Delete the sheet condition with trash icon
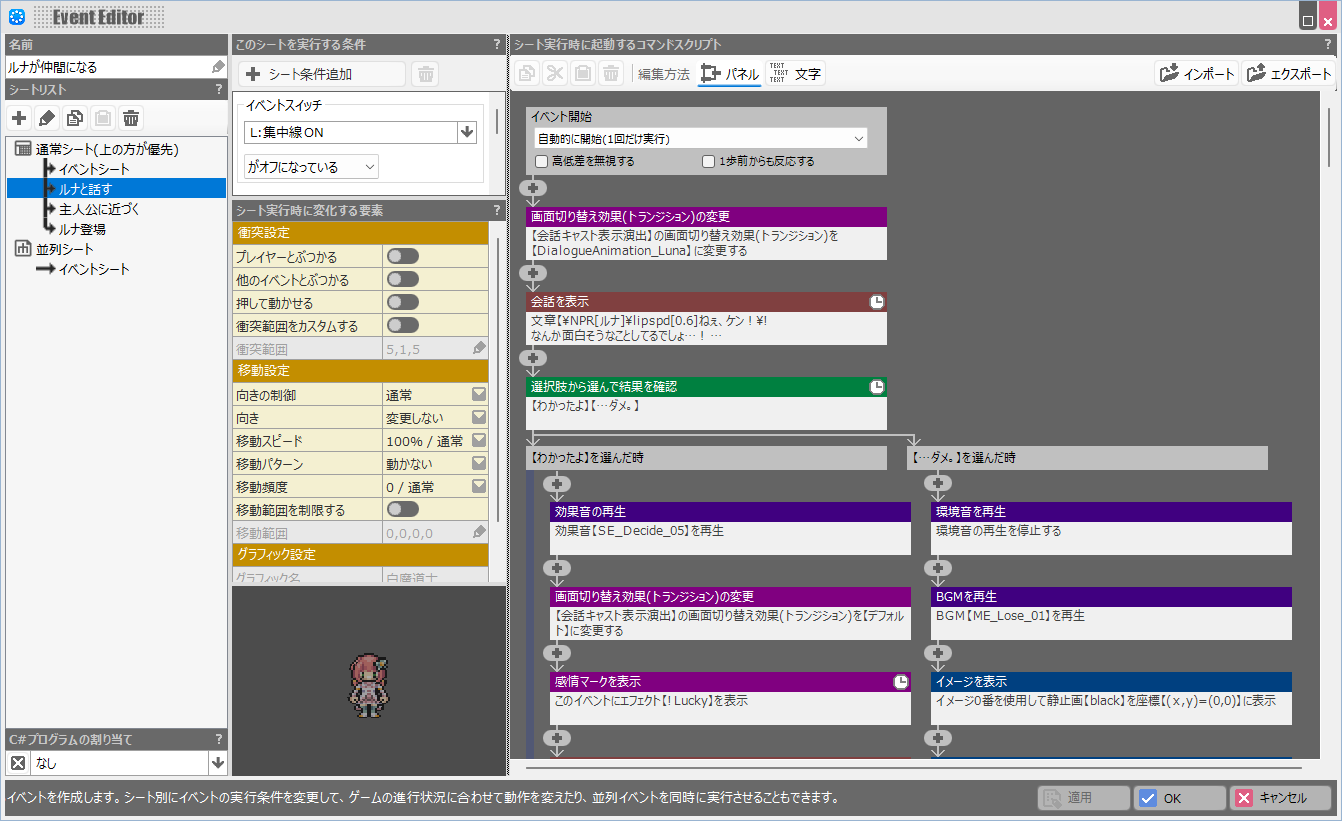The height and width of the screenshot is (821, 1342). click(x=425, y=74)
